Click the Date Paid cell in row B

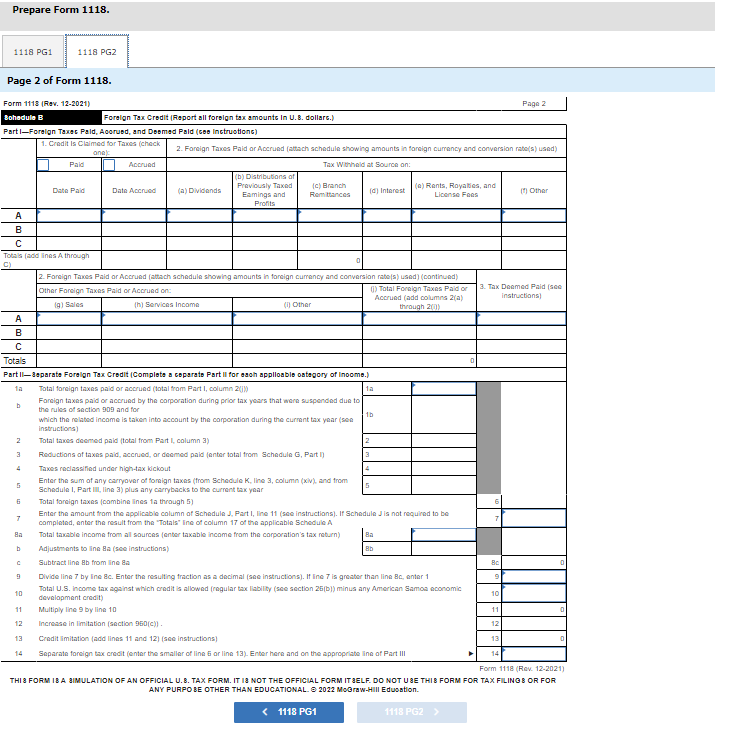click(69, 230)
